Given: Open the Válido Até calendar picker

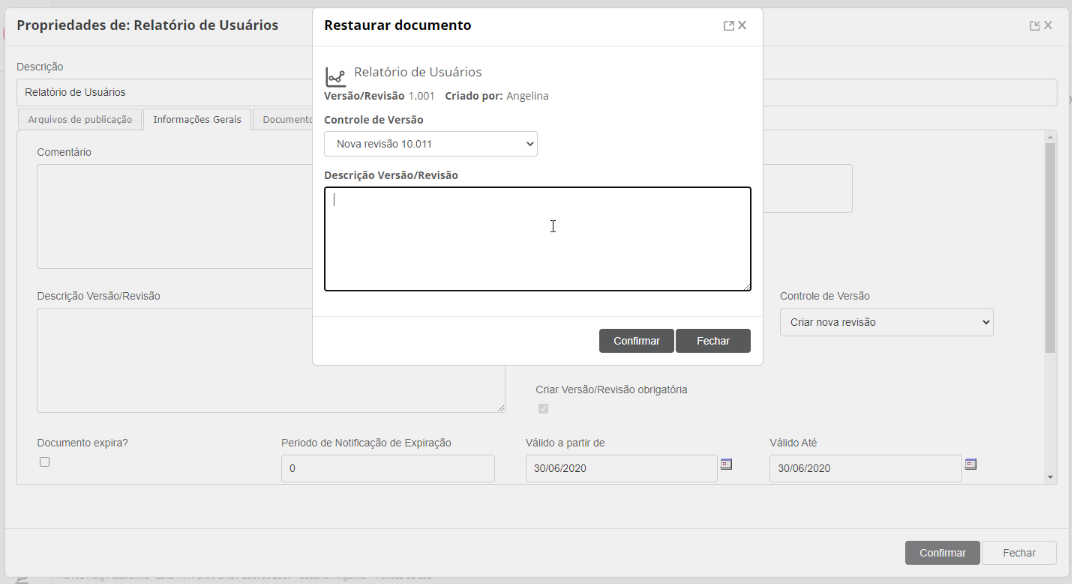Looking at the screenshot, I should click(971, 464).
